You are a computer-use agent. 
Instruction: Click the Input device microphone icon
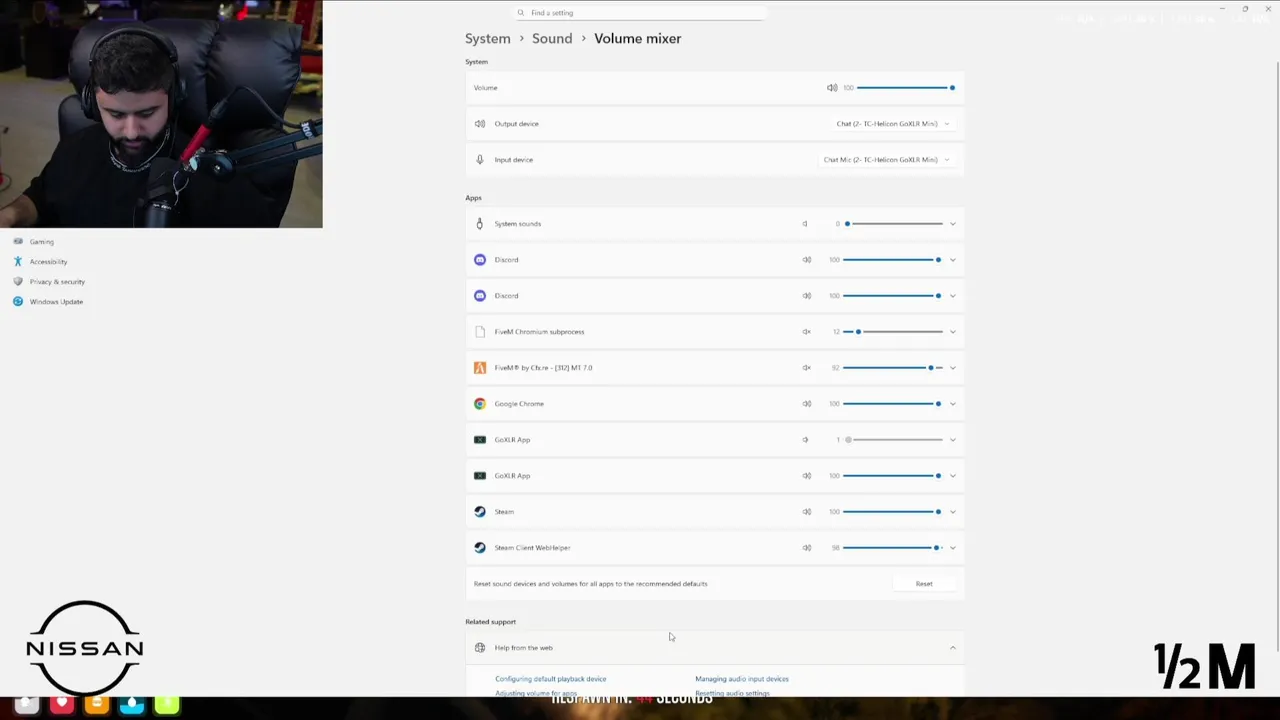click(480, 160)
